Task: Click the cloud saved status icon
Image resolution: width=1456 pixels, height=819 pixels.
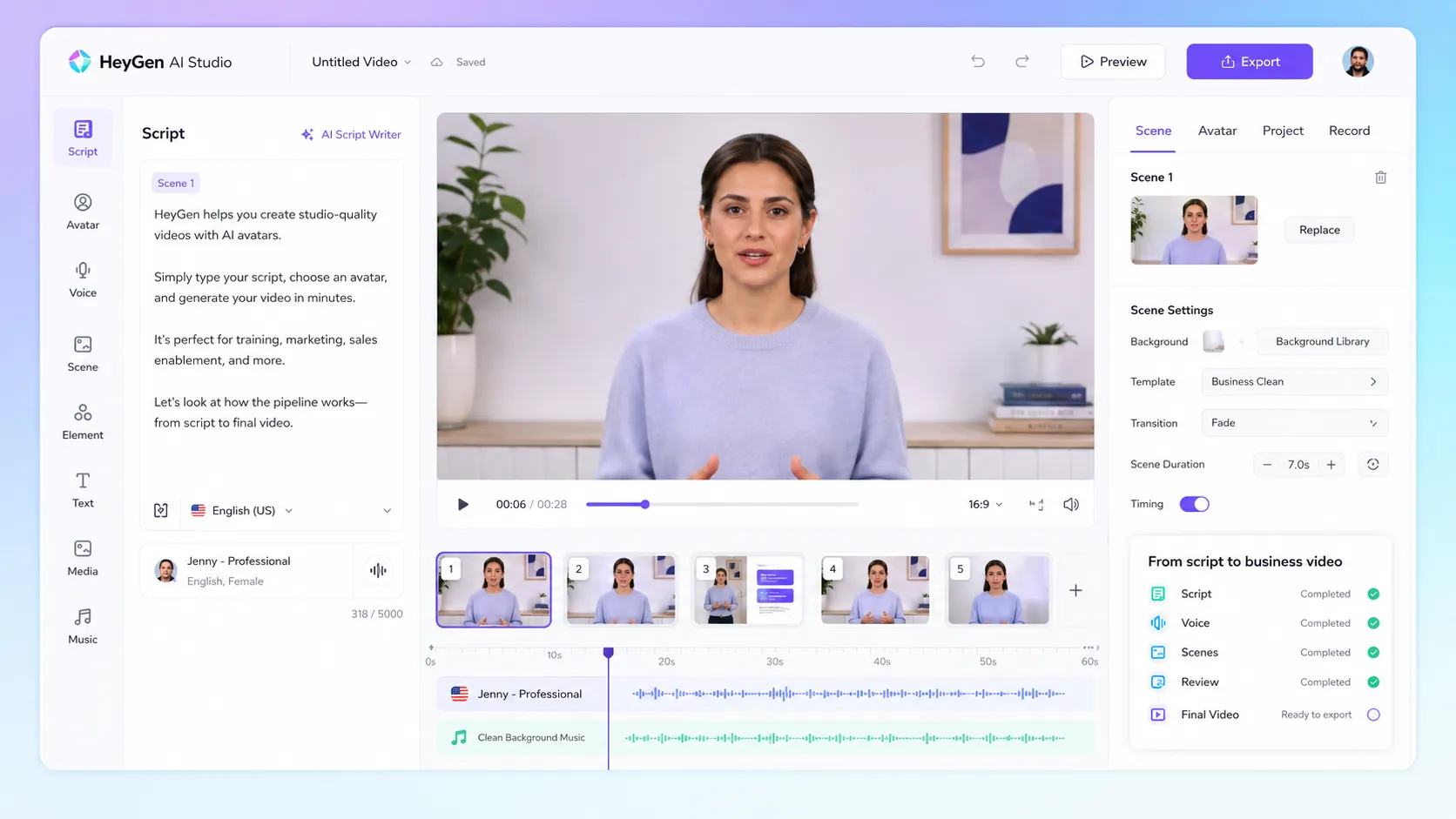Action: [437, 62]
